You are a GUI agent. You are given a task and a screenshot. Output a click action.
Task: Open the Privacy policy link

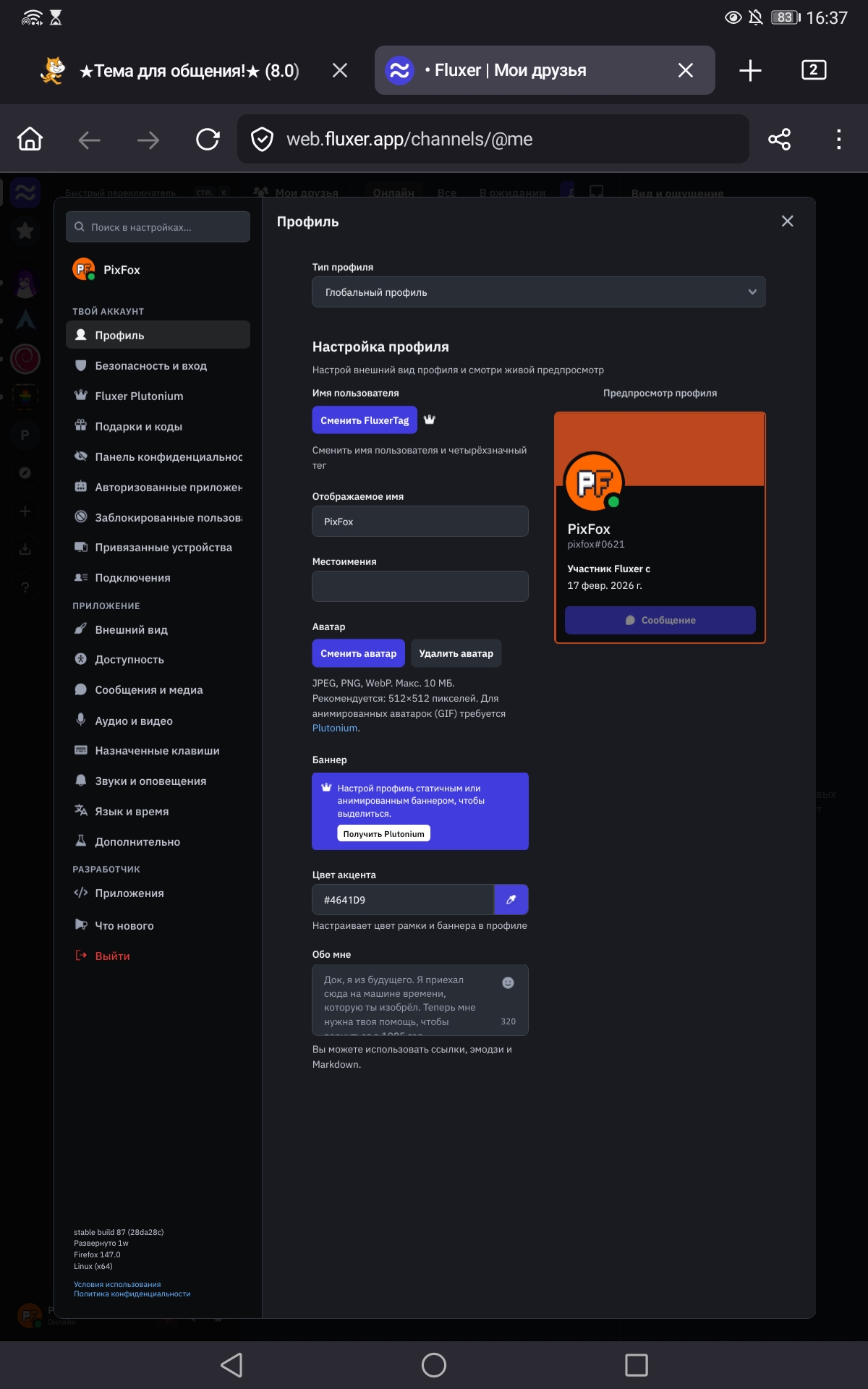coord(132,1294)
